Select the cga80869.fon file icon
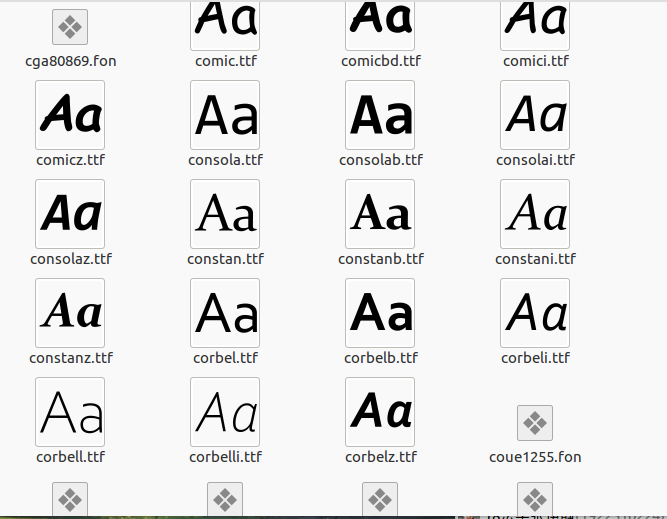This screenshot has height=519, width=667. [x=70, y=27]
